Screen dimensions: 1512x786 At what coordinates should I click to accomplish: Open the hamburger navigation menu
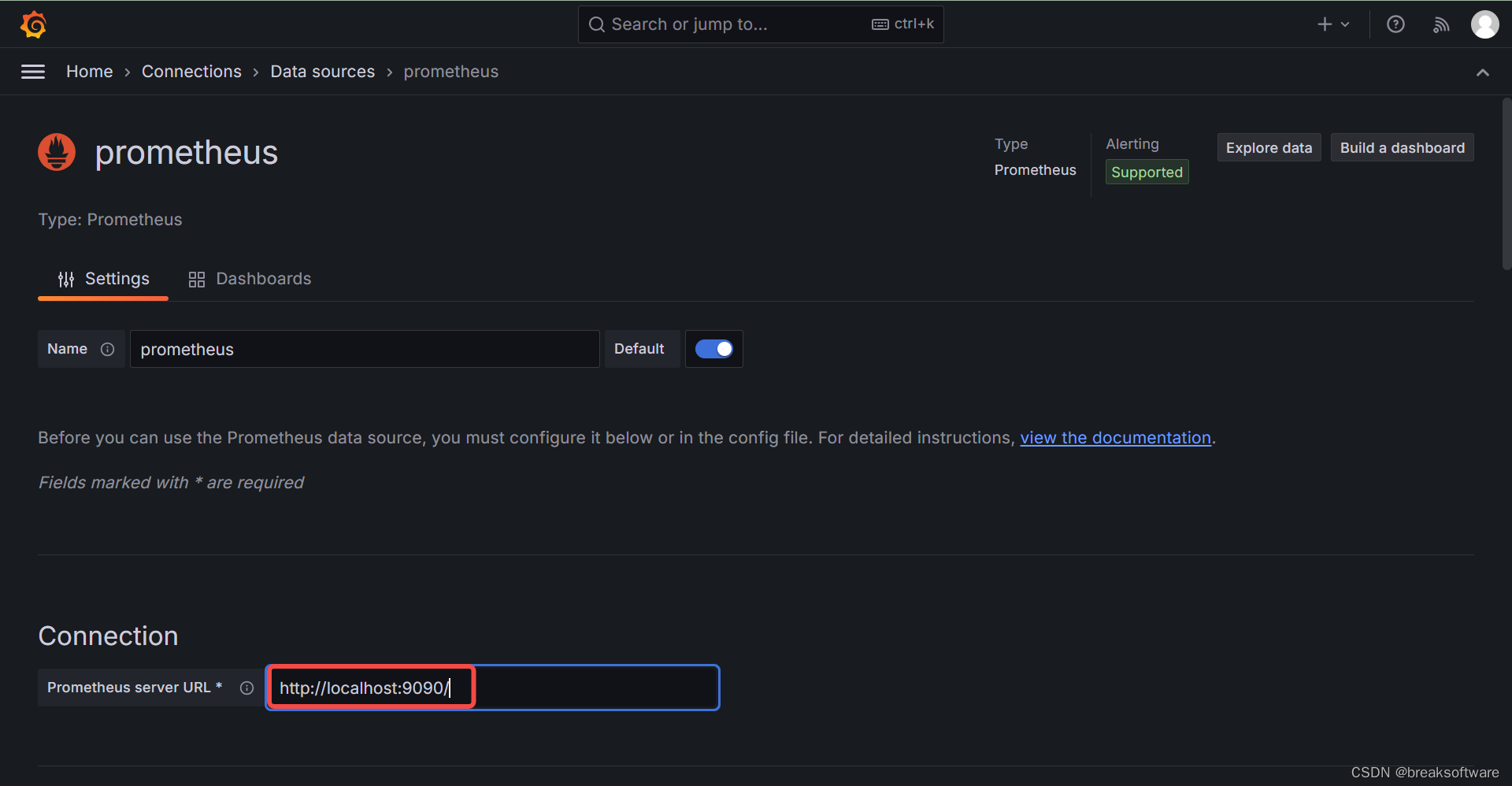pyautogui.click(x=33, y=72)
